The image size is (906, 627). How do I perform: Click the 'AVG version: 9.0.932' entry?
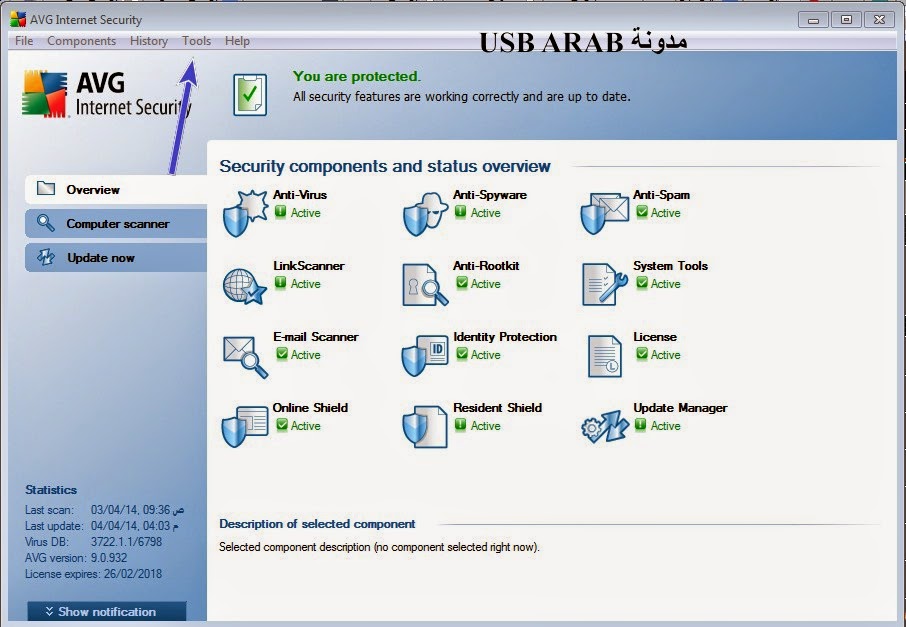pyautogui.click(x=76, y=558)
